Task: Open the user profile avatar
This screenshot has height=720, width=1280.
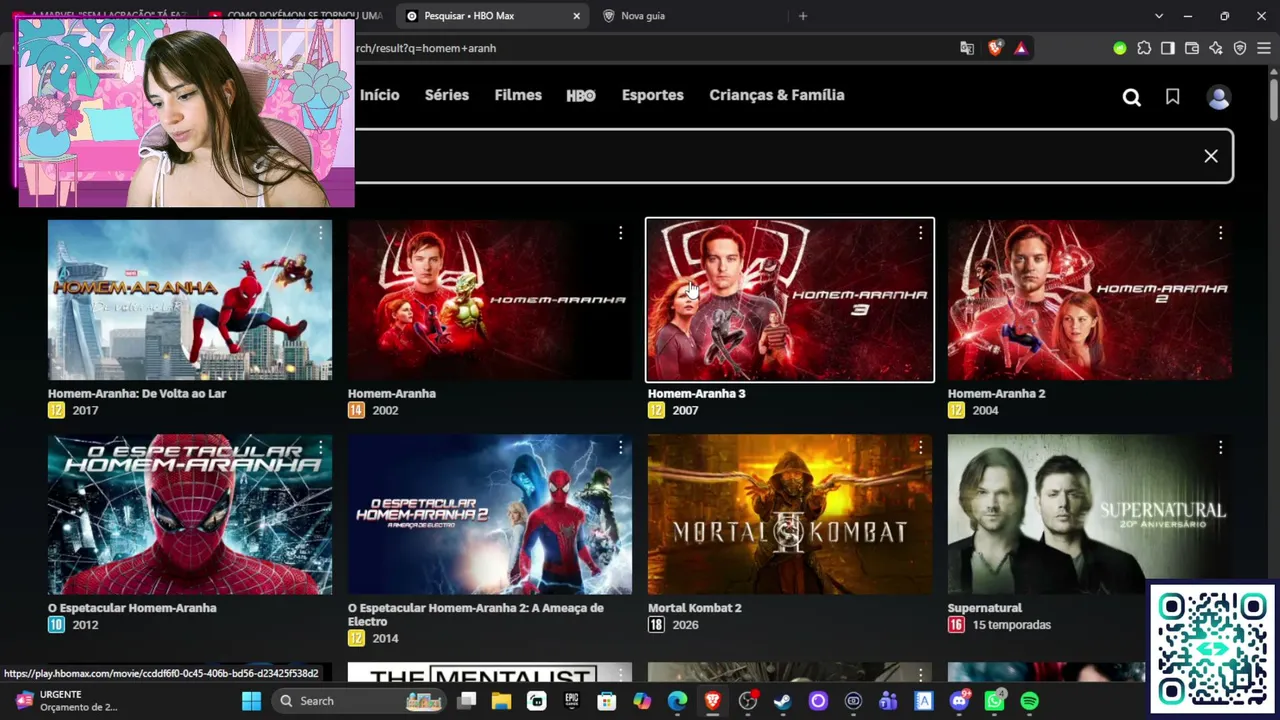Action: pos(1218,97)
